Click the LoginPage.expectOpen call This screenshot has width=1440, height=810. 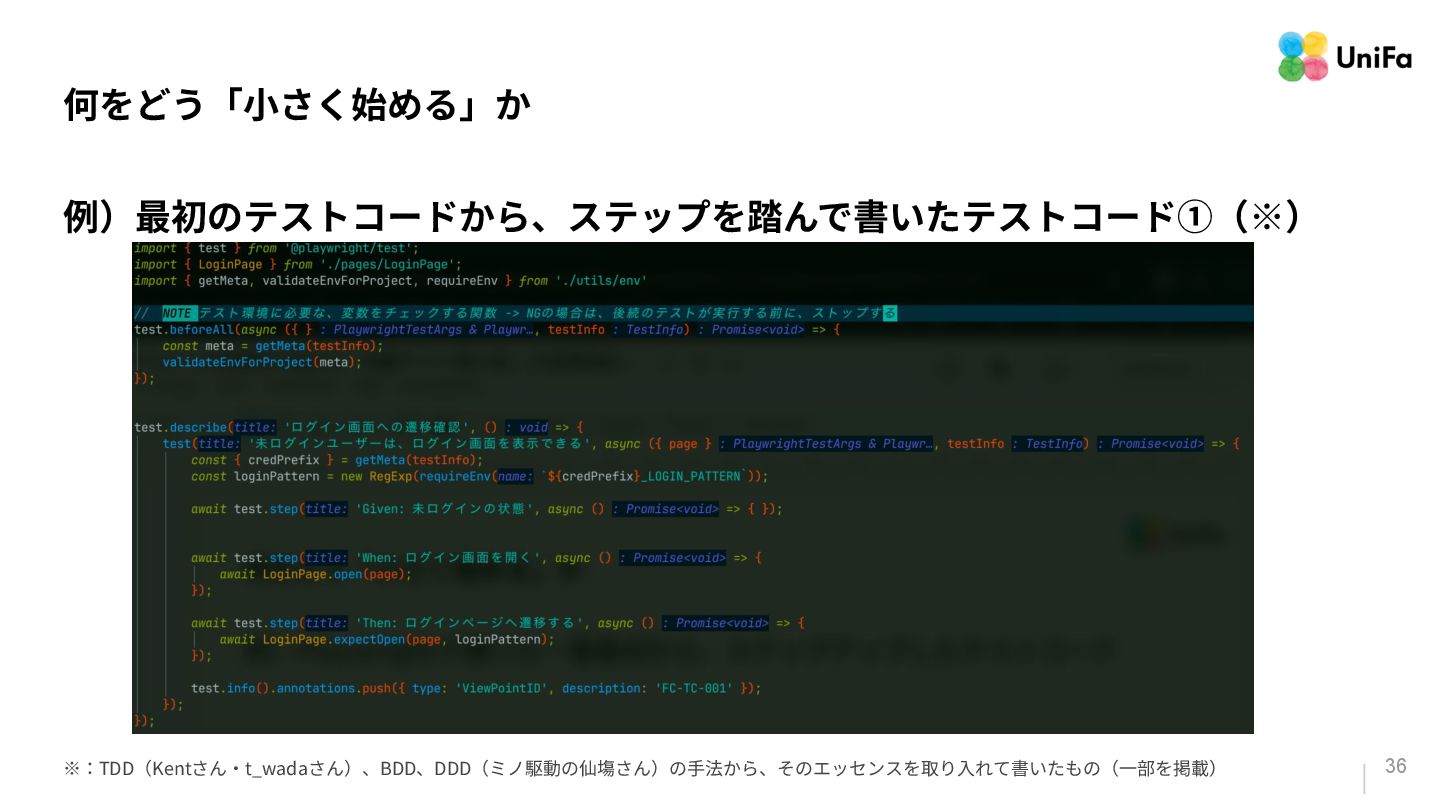(x=334, y=639)
